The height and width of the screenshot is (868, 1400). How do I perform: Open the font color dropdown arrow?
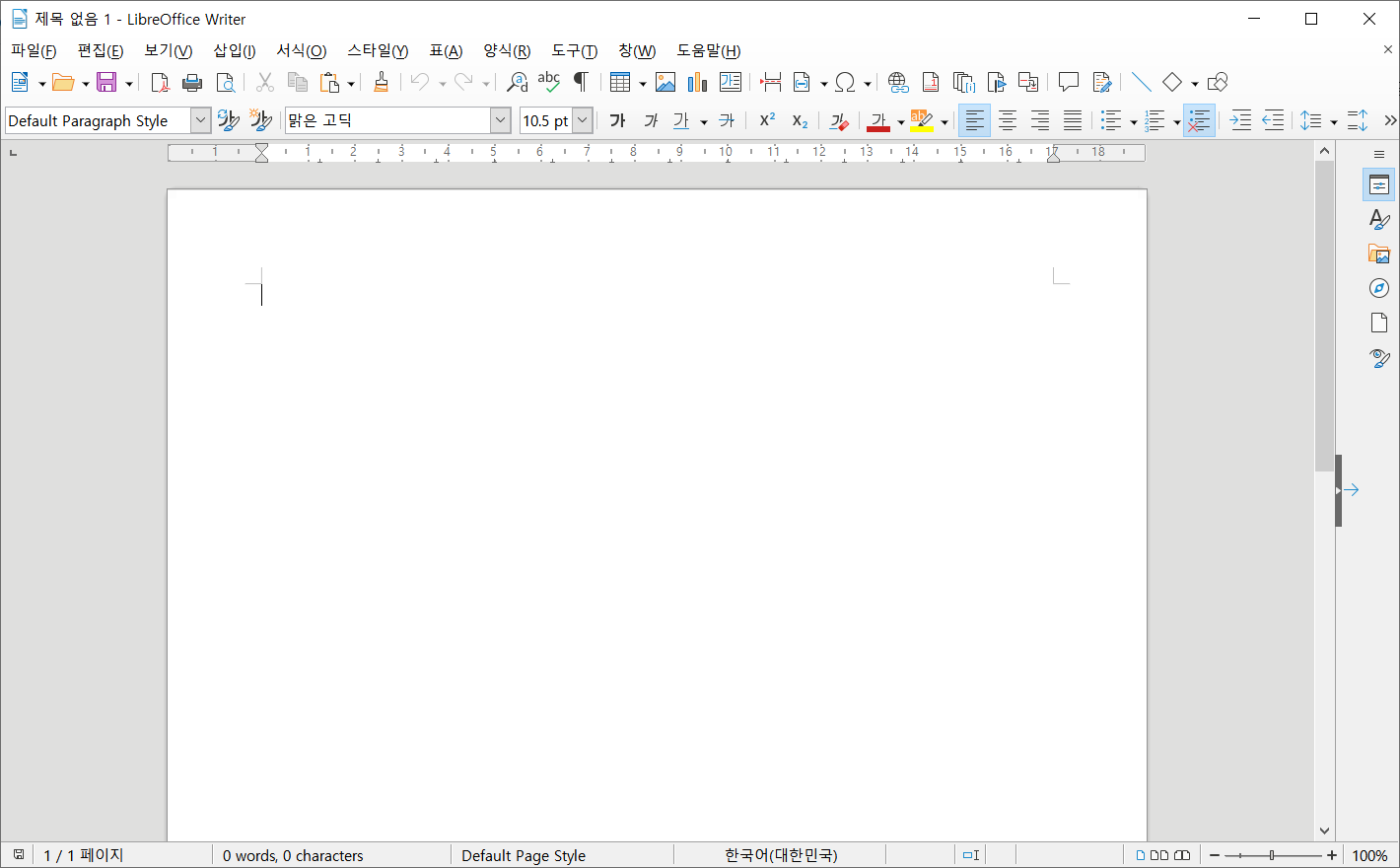click(x=901, y=122)
